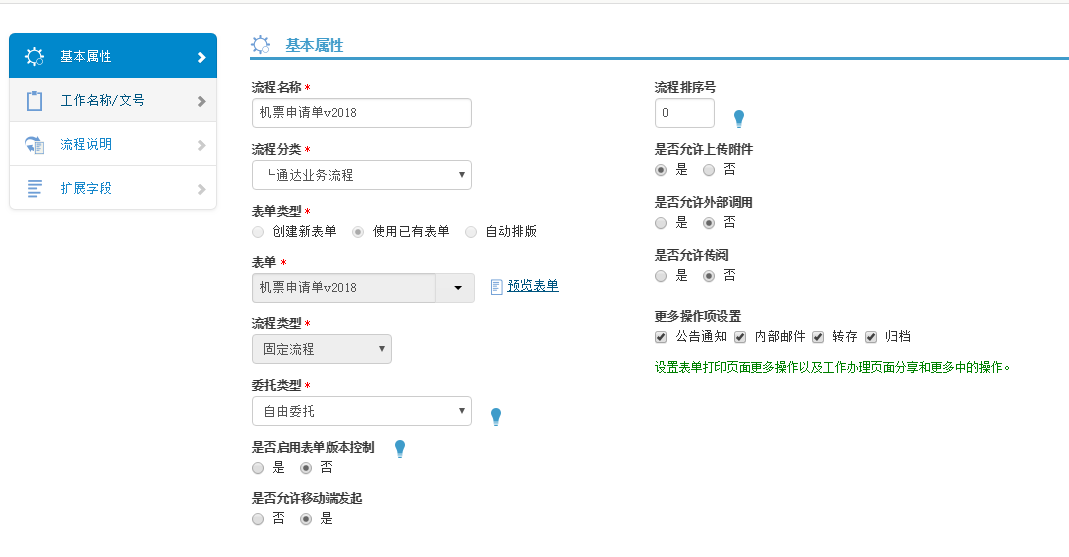Uncheck the 公告通知 checkbox

(x=661, y=337)
